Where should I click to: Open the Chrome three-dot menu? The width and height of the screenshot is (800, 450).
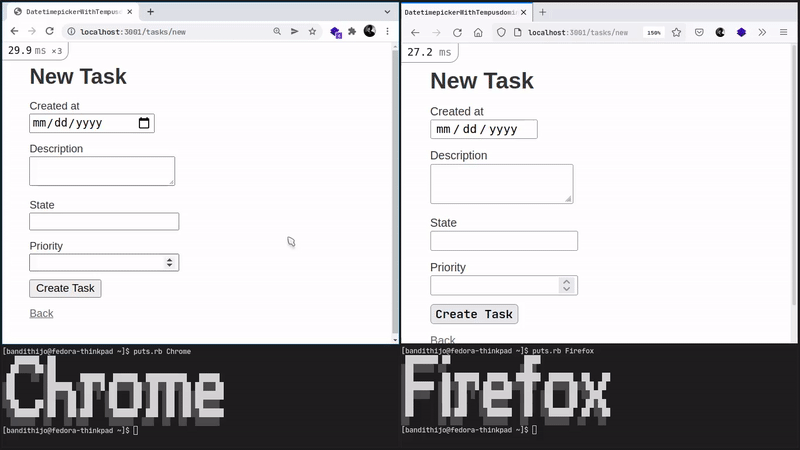click(x=388, y=32)
